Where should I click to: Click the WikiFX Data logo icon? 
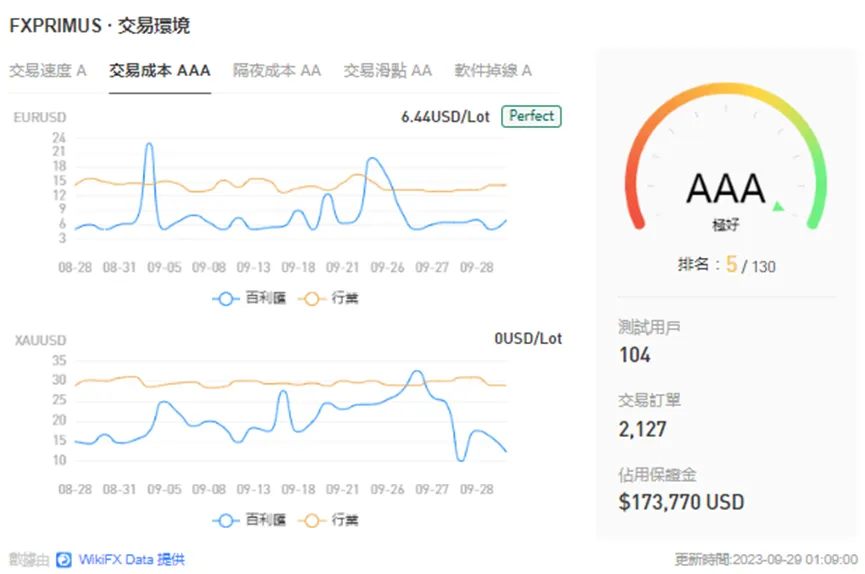[x=64, y=560]
